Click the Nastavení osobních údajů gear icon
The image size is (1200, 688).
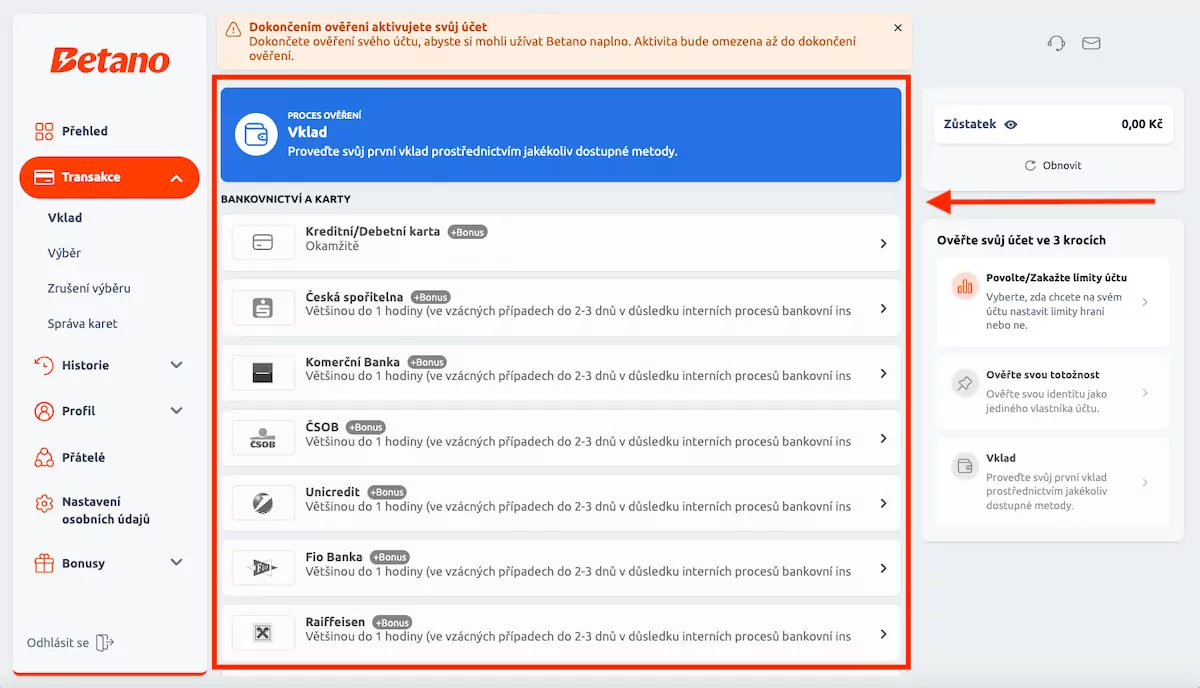click(x=44, y=504)
